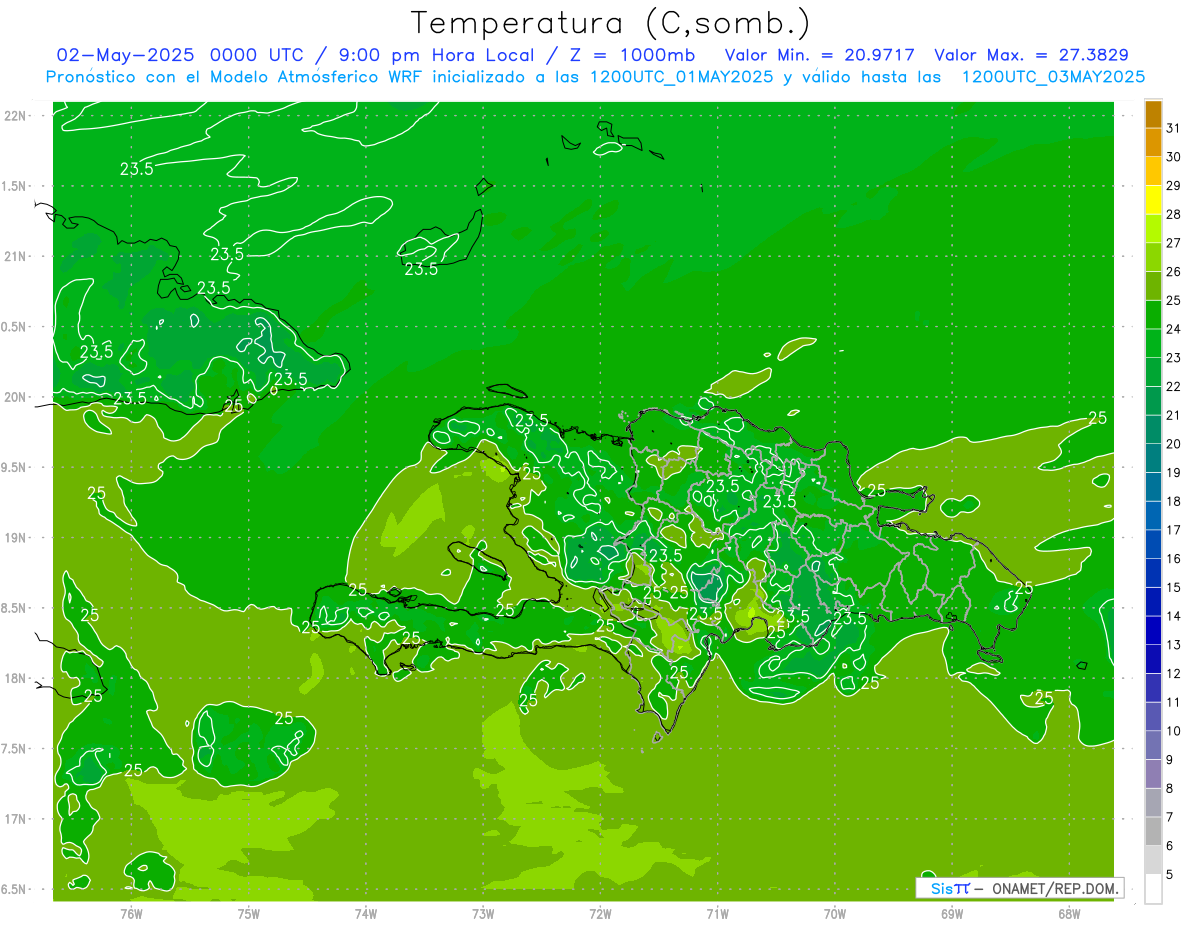Click the '9' value on the color scale

click(x=1170, y=759)
